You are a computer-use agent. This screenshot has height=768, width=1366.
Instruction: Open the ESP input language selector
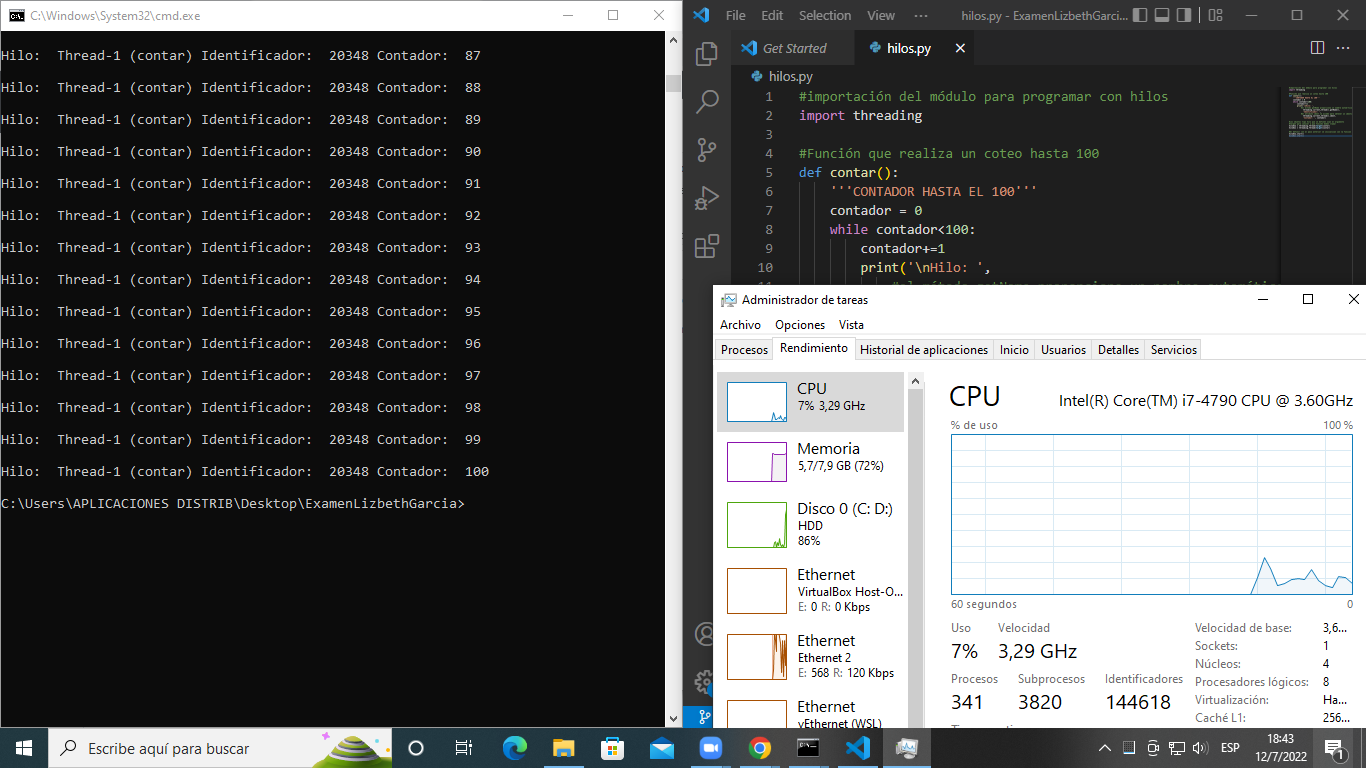pos(1230,748)
